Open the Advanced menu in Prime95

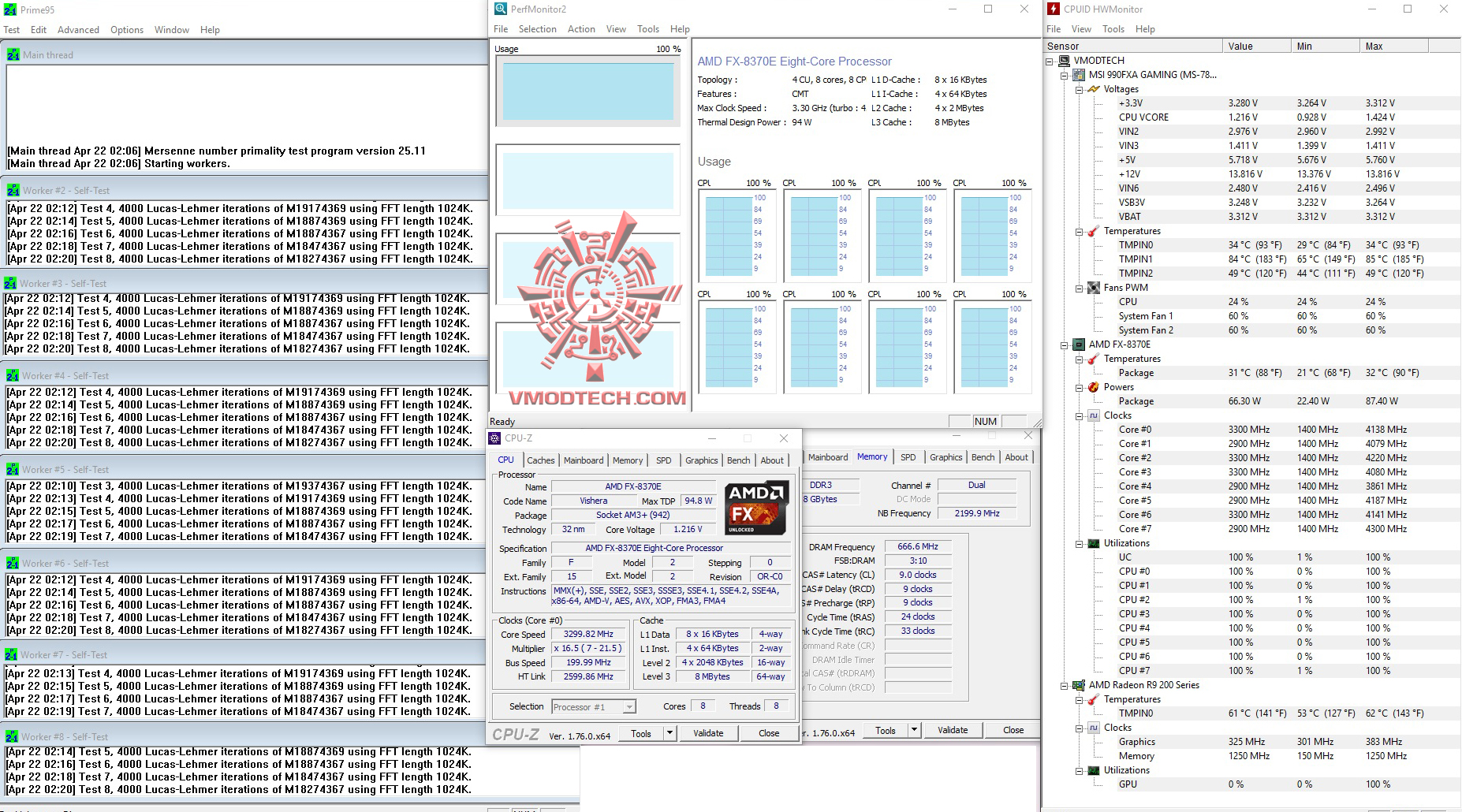coord(78,30)
